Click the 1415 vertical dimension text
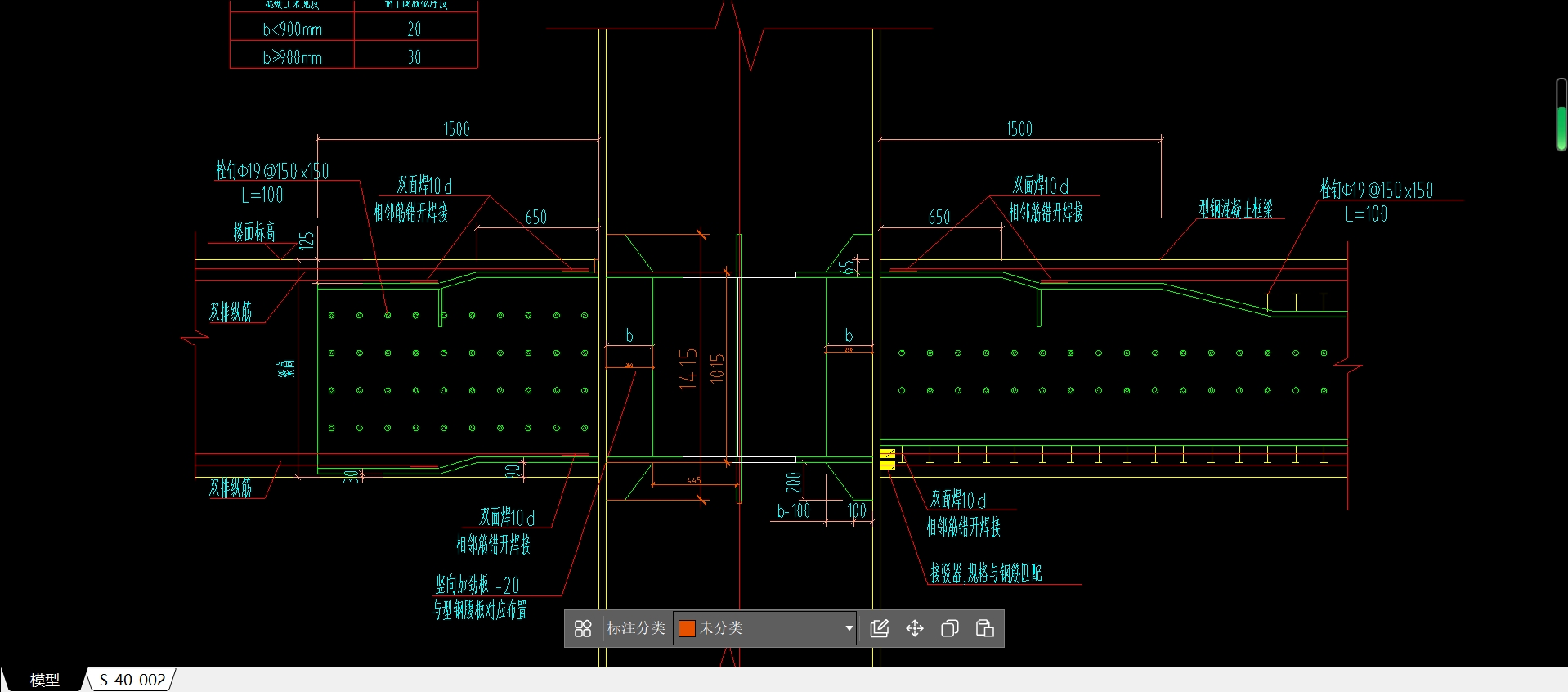This screenshot has width=1568, height=692. 688,369
